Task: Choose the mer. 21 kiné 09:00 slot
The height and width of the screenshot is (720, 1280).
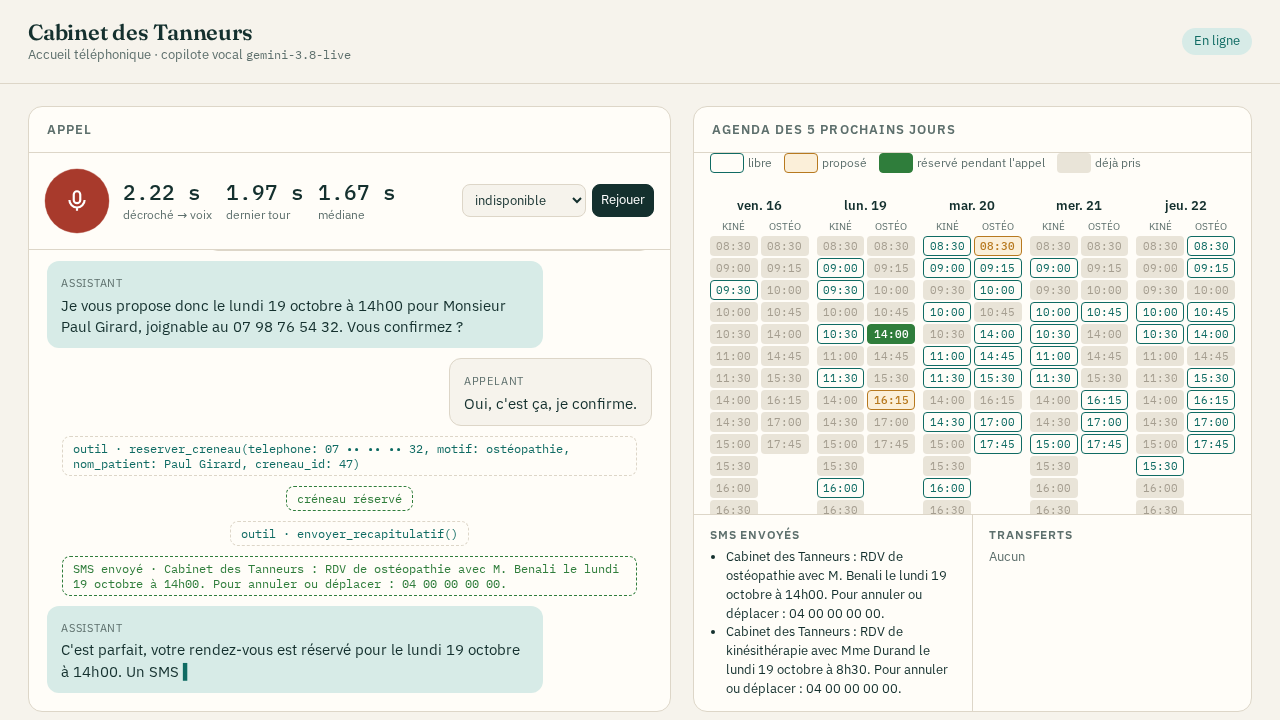Action: click(x=1054, y=268)
